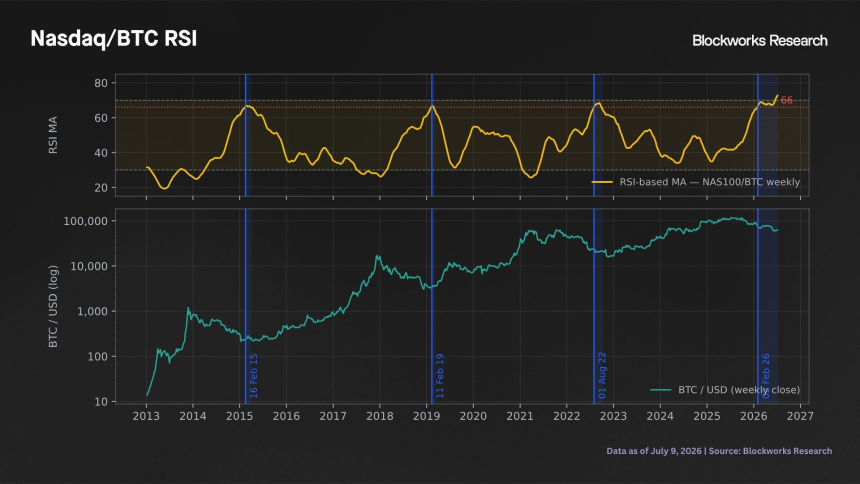Click the 2027 x-axis tick label

tap(800, 416)
